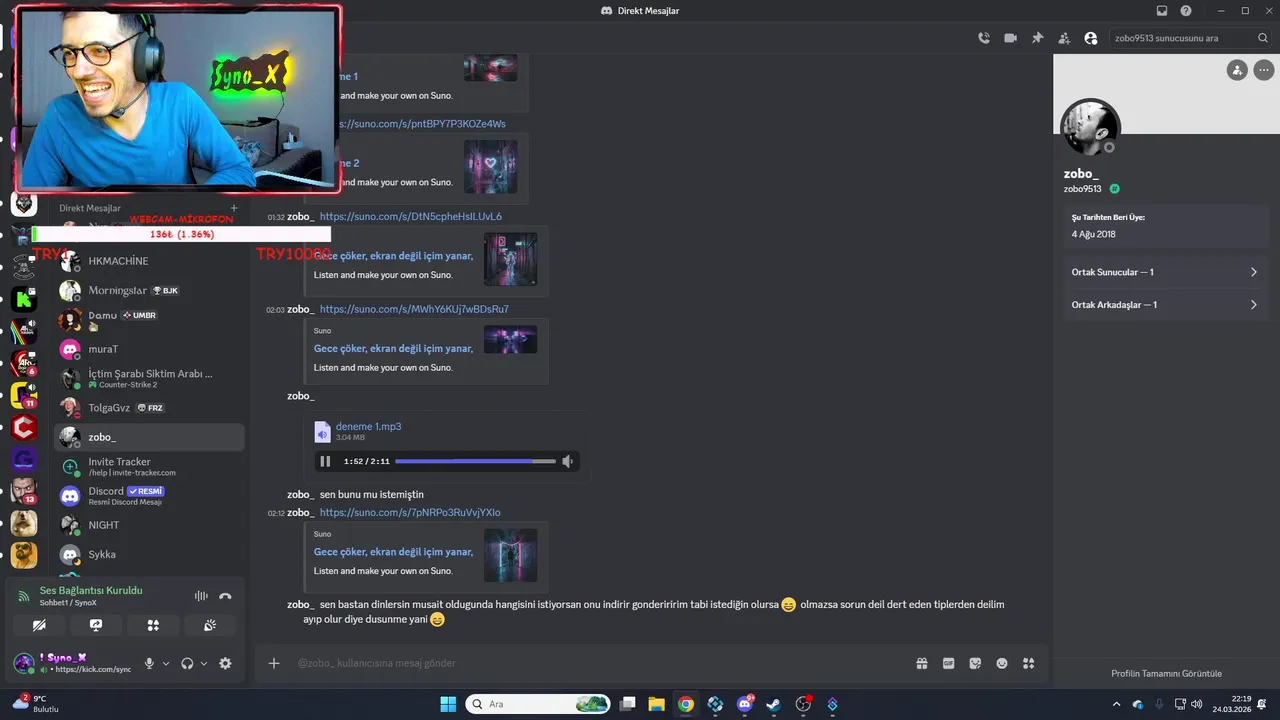Open Windows Start menu

447,704
